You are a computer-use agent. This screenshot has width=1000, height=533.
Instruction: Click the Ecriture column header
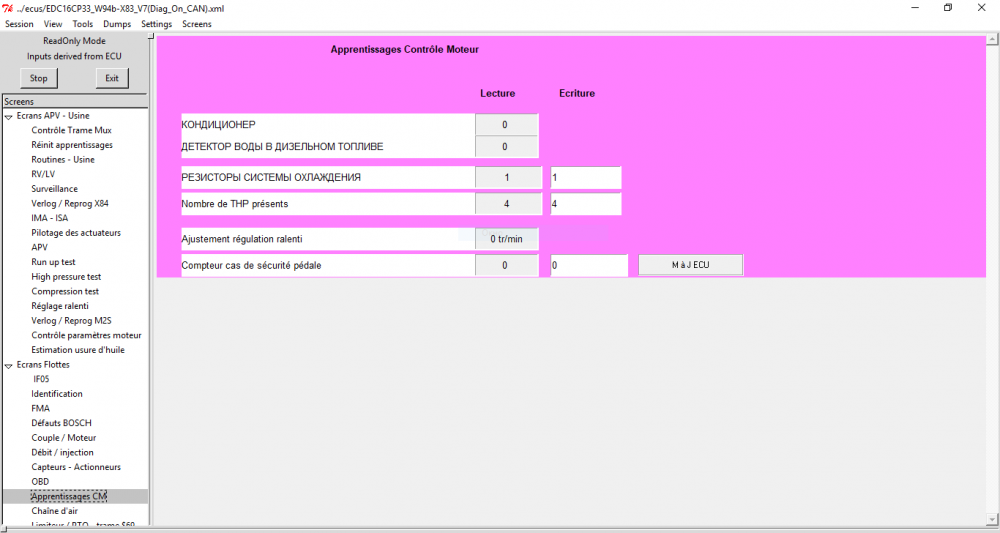[577, 93]
